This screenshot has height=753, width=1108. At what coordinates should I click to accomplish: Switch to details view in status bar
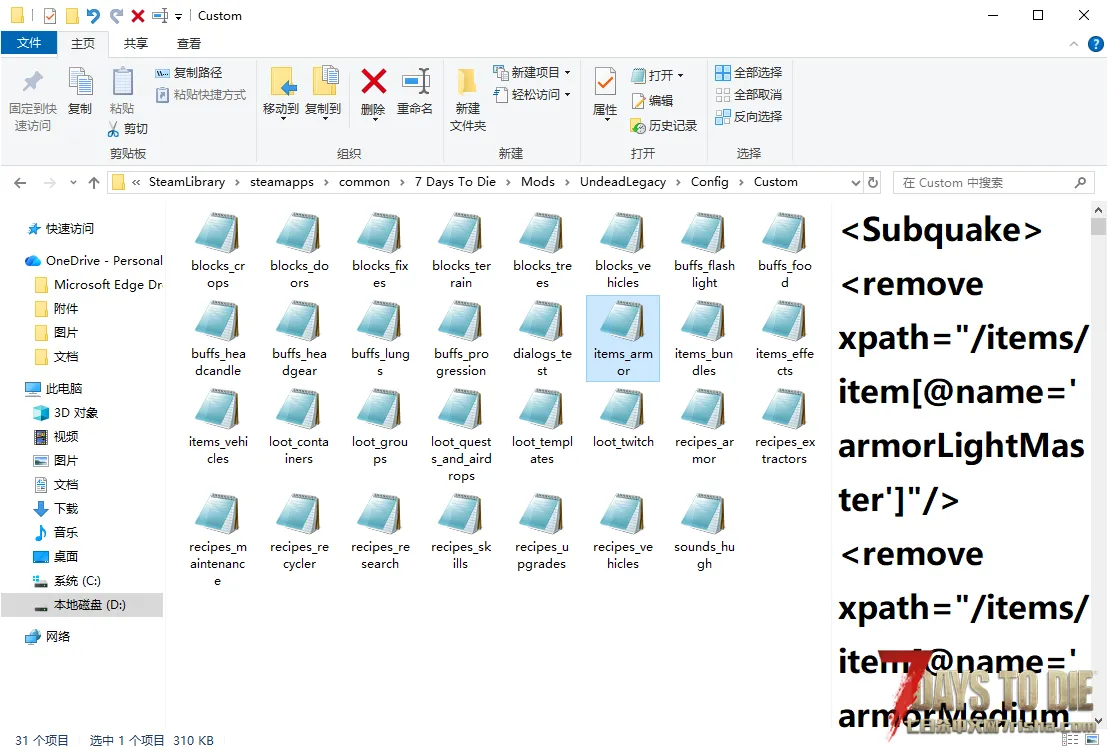click(x=1071, y=739)
